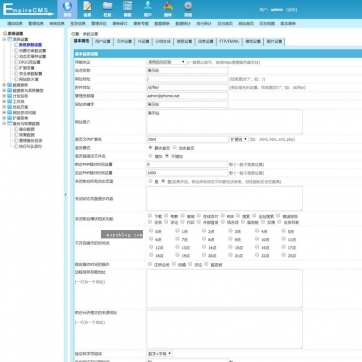Open the captcha character type dropdown
Image resolution: width=362 pixels, height=362 pixels.
click(x=159, y=353)
